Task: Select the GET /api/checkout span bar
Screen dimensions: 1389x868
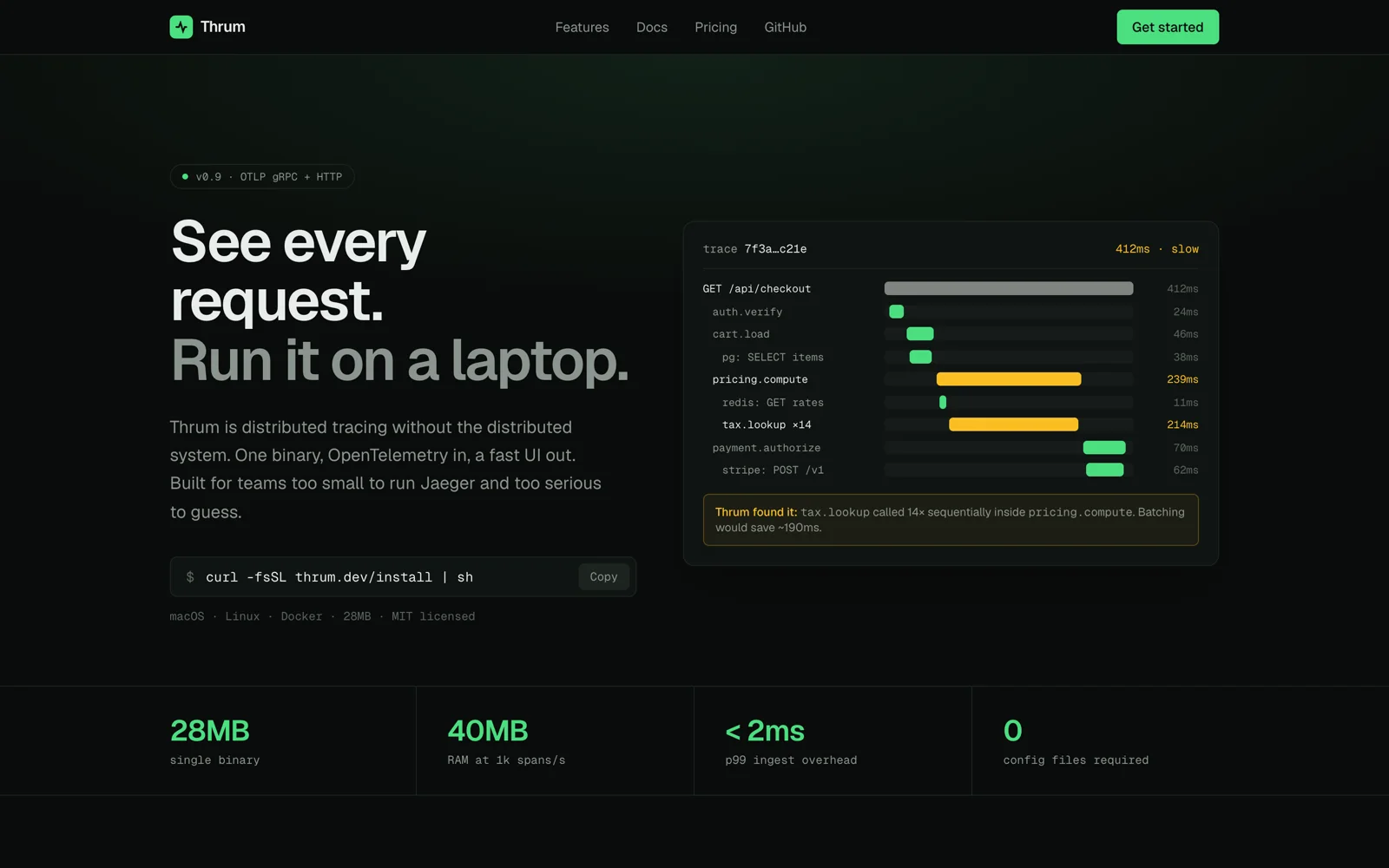Action: click(x=1009, y=288)
